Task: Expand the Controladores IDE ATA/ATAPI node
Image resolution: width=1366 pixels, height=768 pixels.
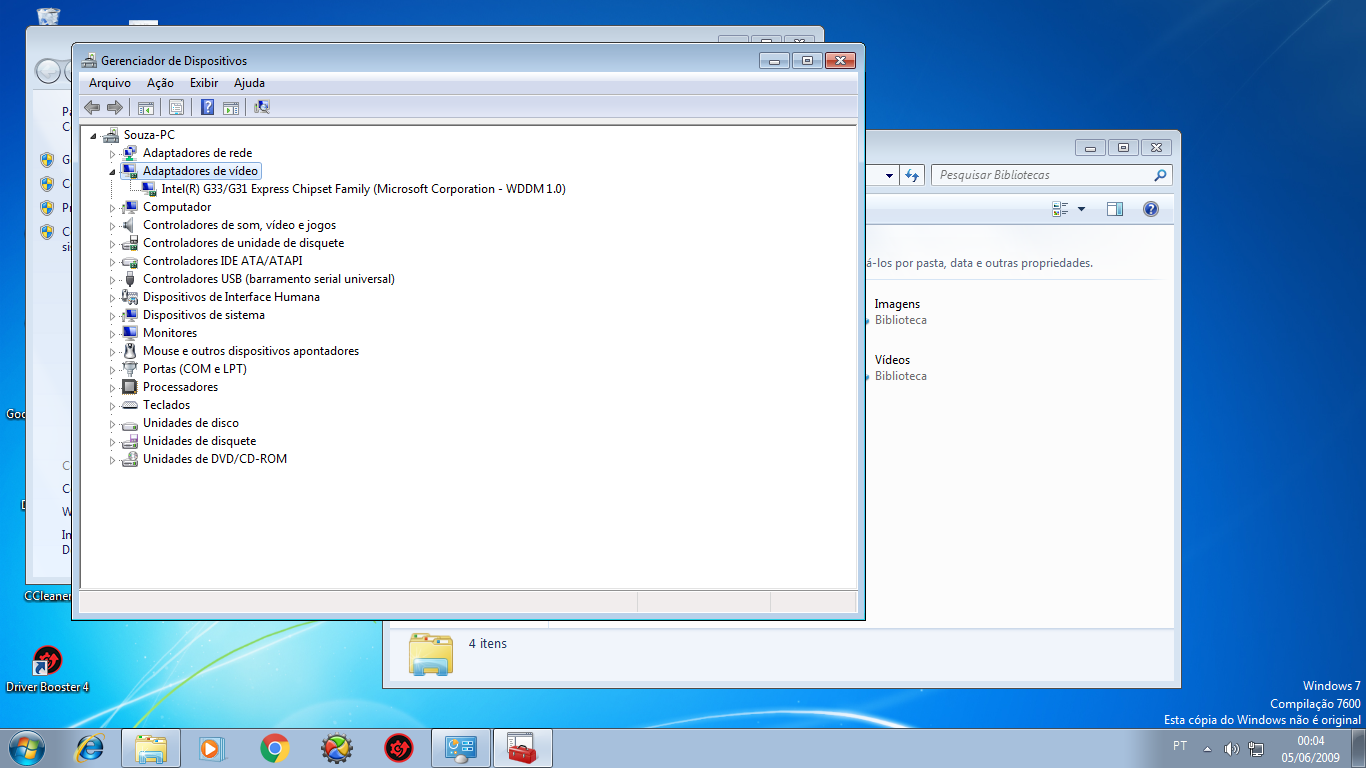Action: (x=112, y=262)
